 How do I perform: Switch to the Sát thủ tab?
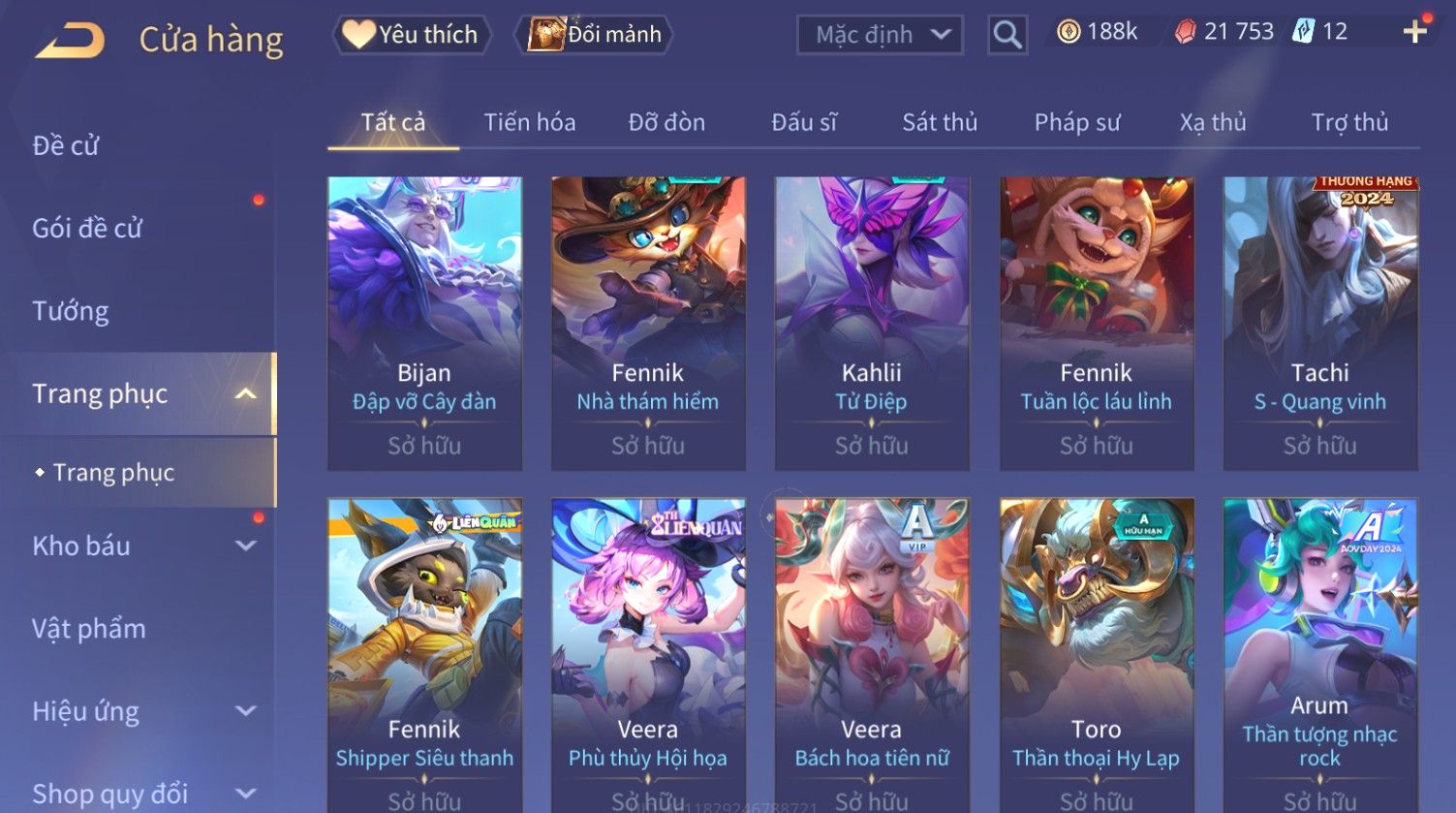tap(940, 122)
